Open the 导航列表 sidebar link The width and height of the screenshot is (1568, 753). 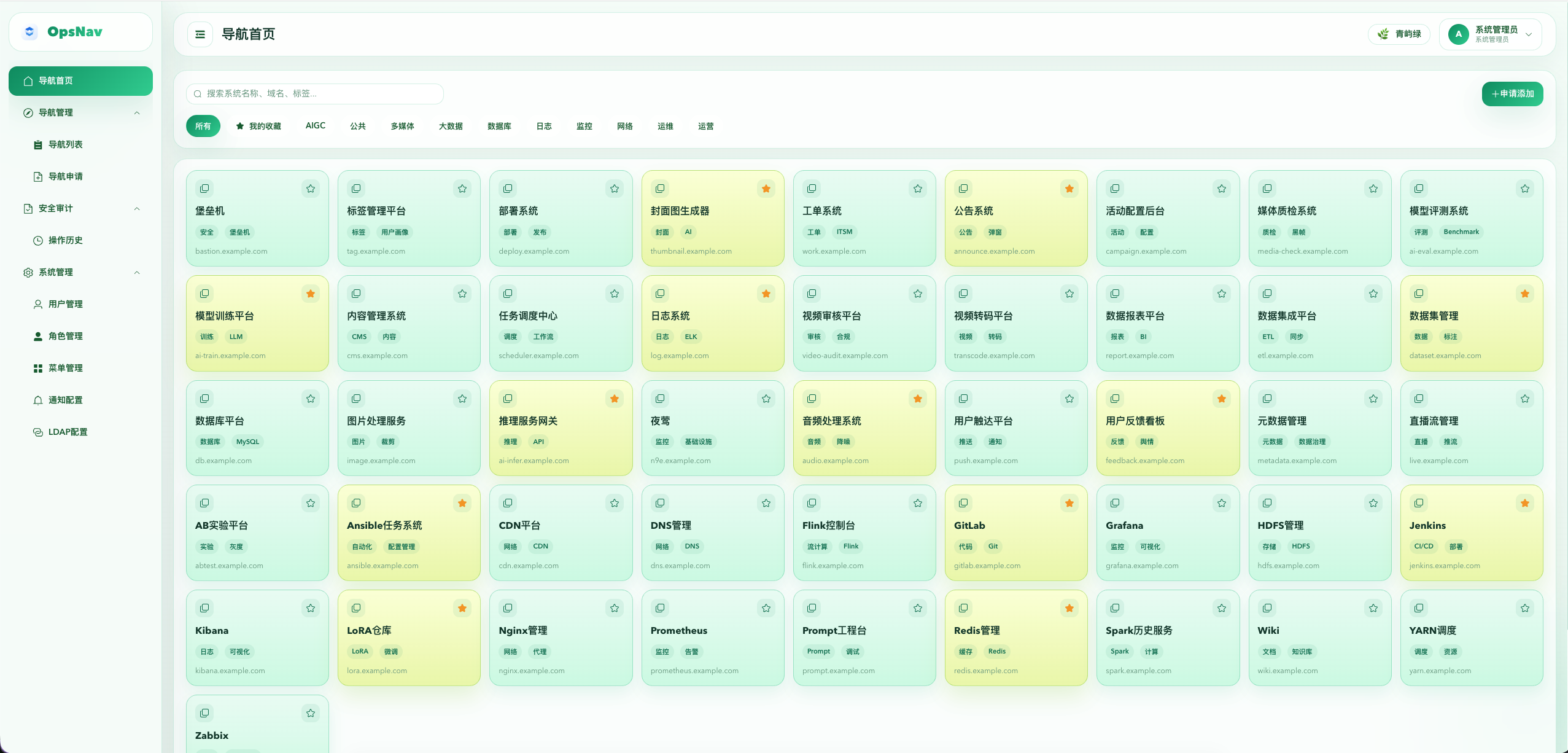click(x=65, y=145)
